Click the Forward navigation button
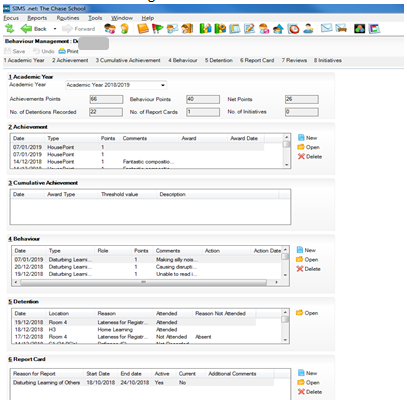 point(79,29)
